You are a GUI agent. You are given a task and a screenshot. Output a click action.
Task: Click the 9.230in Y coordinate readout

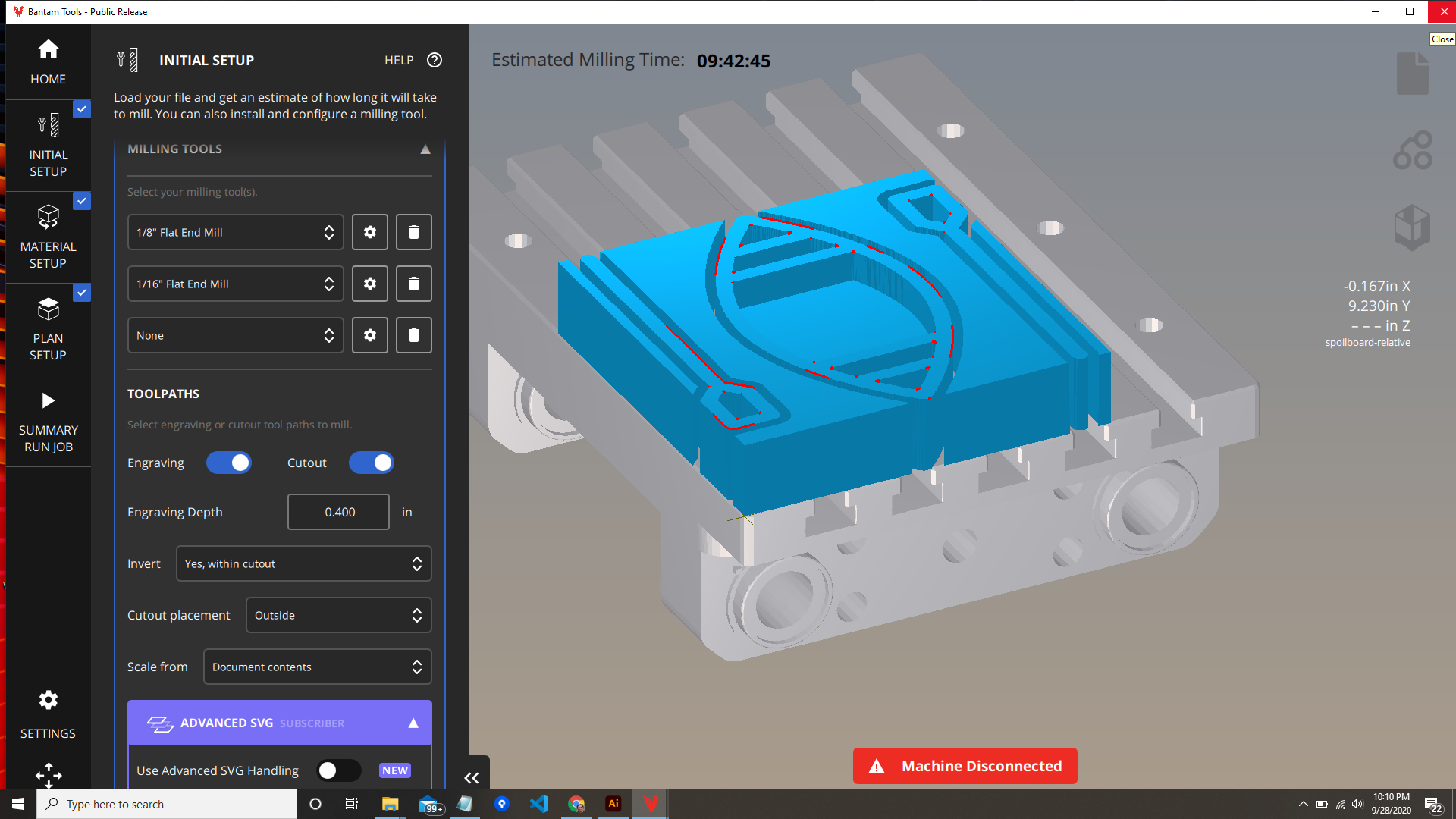1379,306
